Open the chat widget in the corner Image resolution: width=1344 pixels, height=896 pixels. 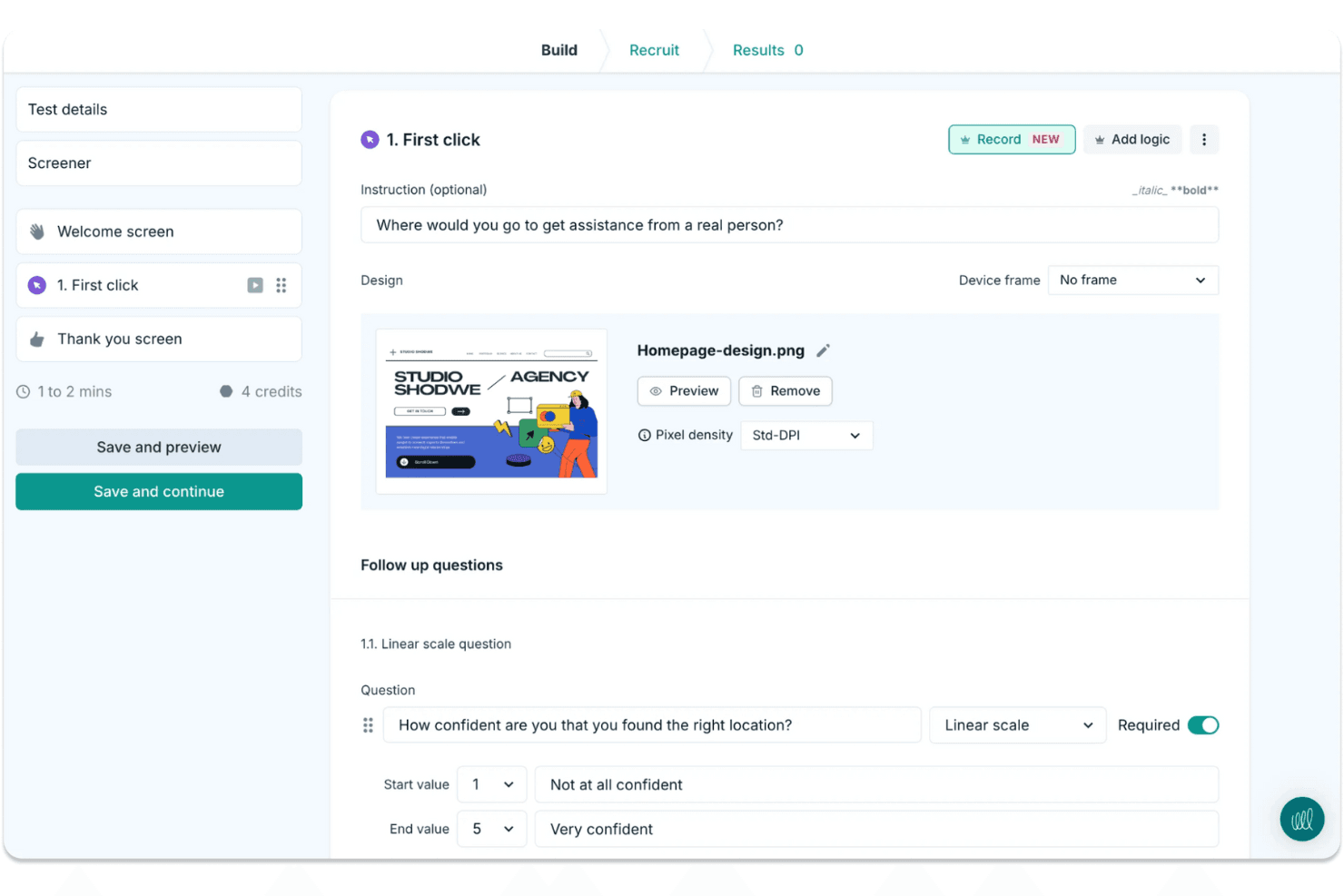1301,819
